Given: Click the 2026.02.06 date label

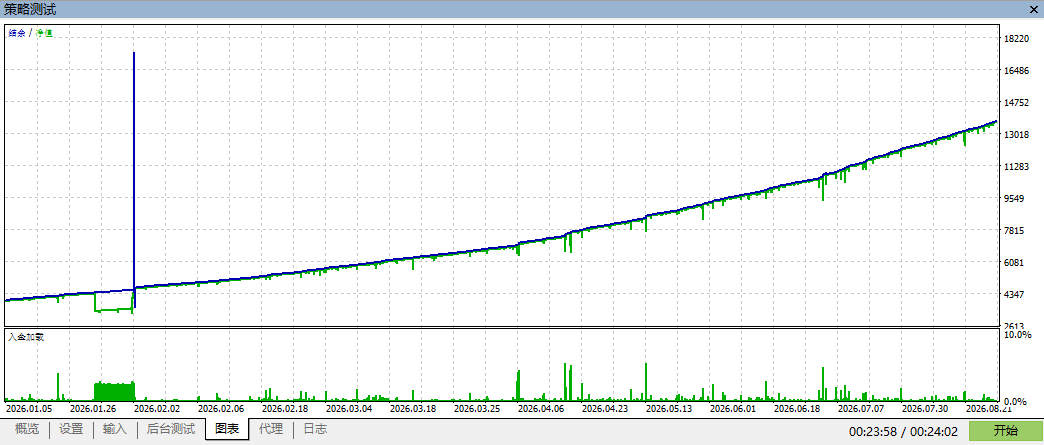Looking at the screenshot, I should click(221, 409).
